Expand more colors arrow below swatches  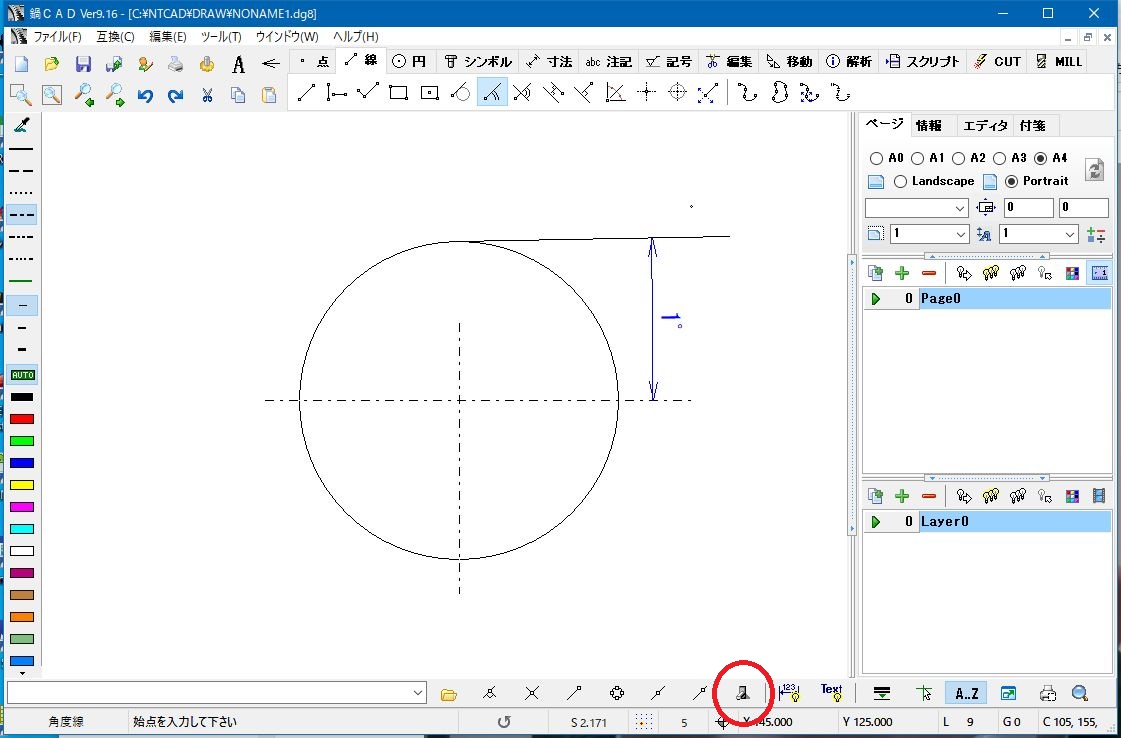[22, 673]
